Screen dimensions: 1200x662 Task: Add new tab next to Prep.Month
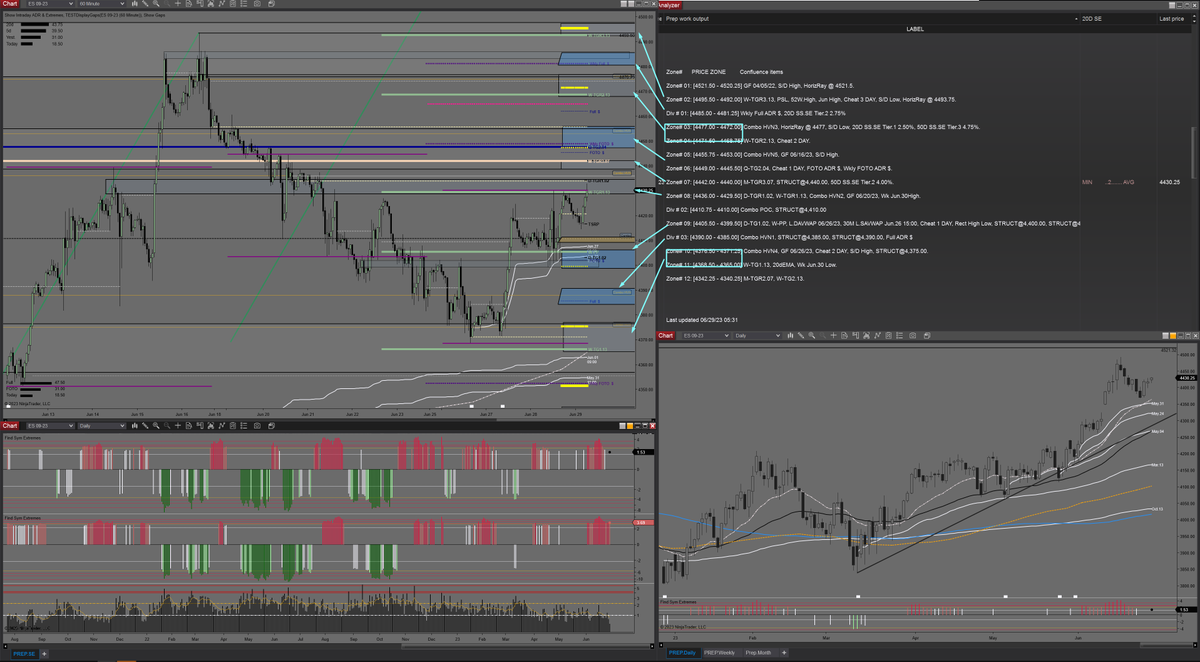(784, 653)
